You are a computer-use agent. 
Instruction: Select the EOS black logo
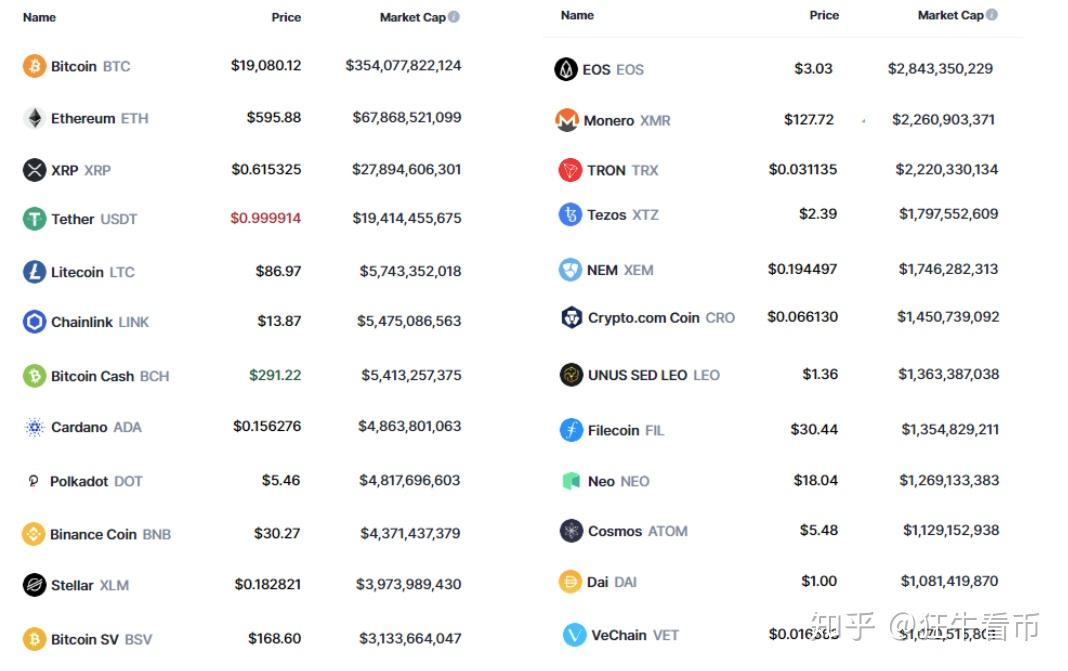click(568, 69)
